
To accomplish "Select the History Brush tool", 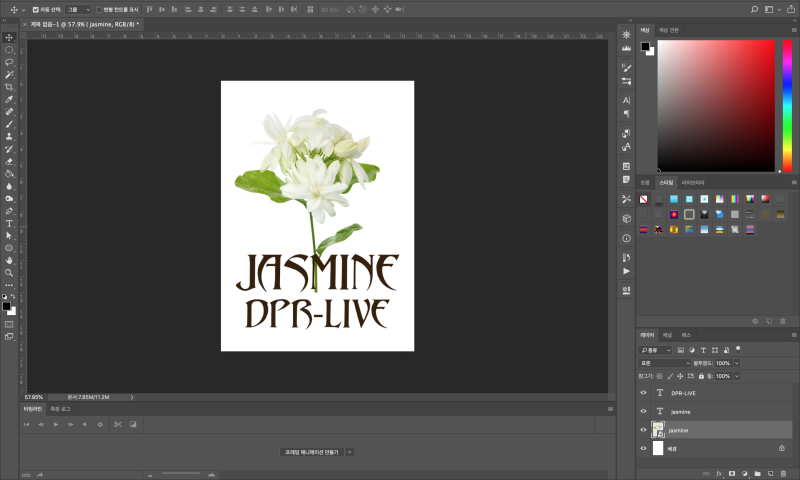I will coord(9,149).
